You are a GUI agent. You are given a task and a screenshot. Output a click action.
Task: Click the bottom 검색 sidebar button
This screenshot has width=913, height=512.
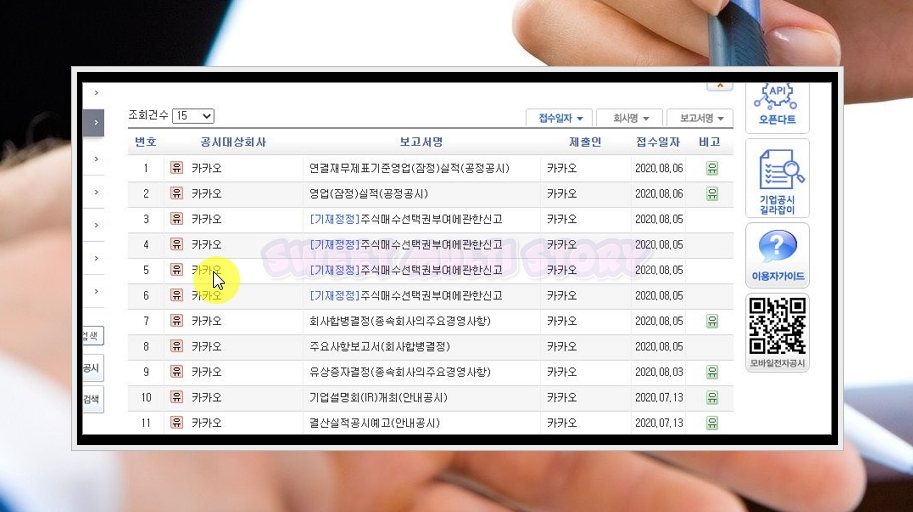click(x=93, y=399)
